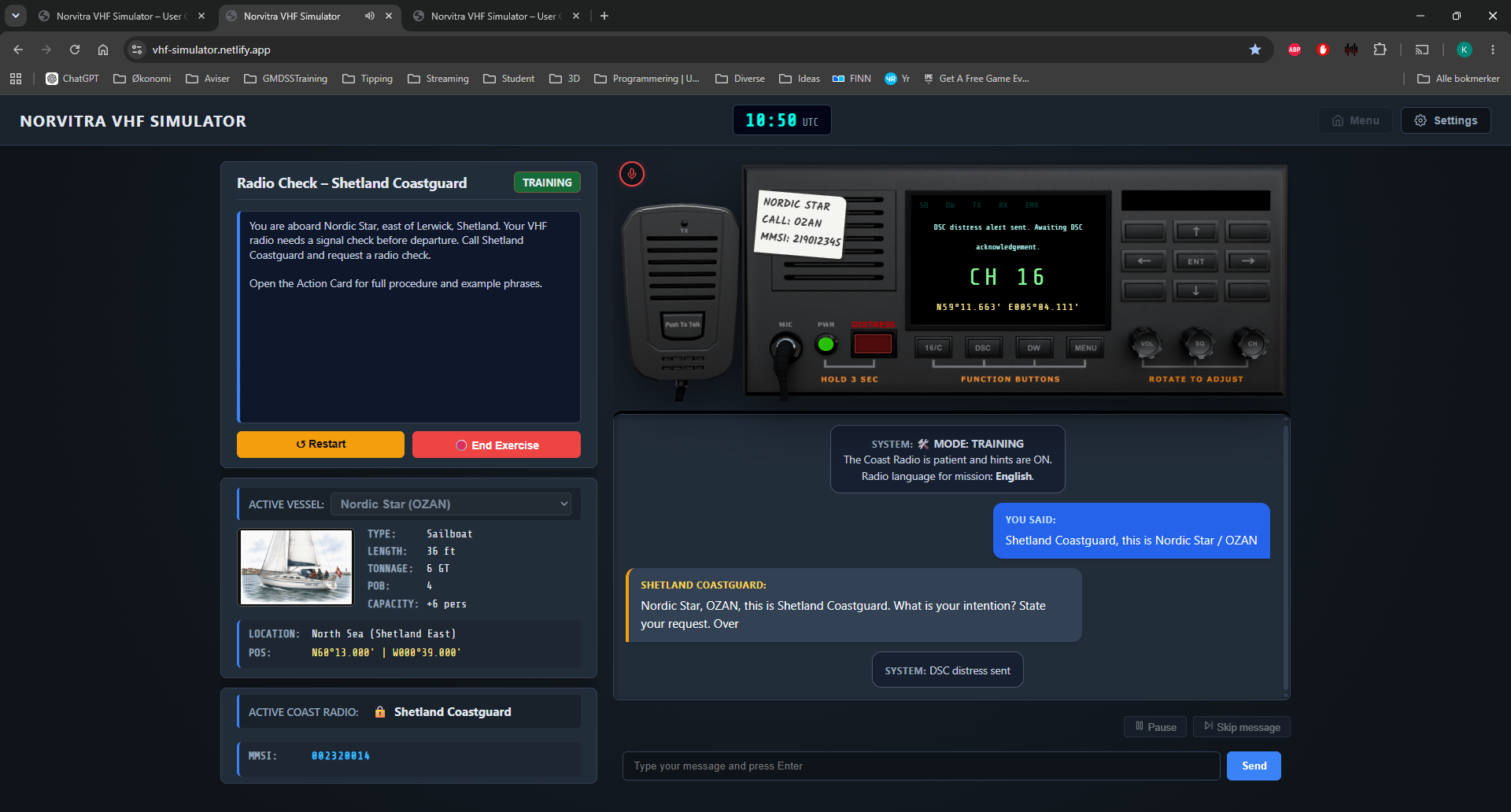Open the ChatGPT bookmark

point(72,79)
